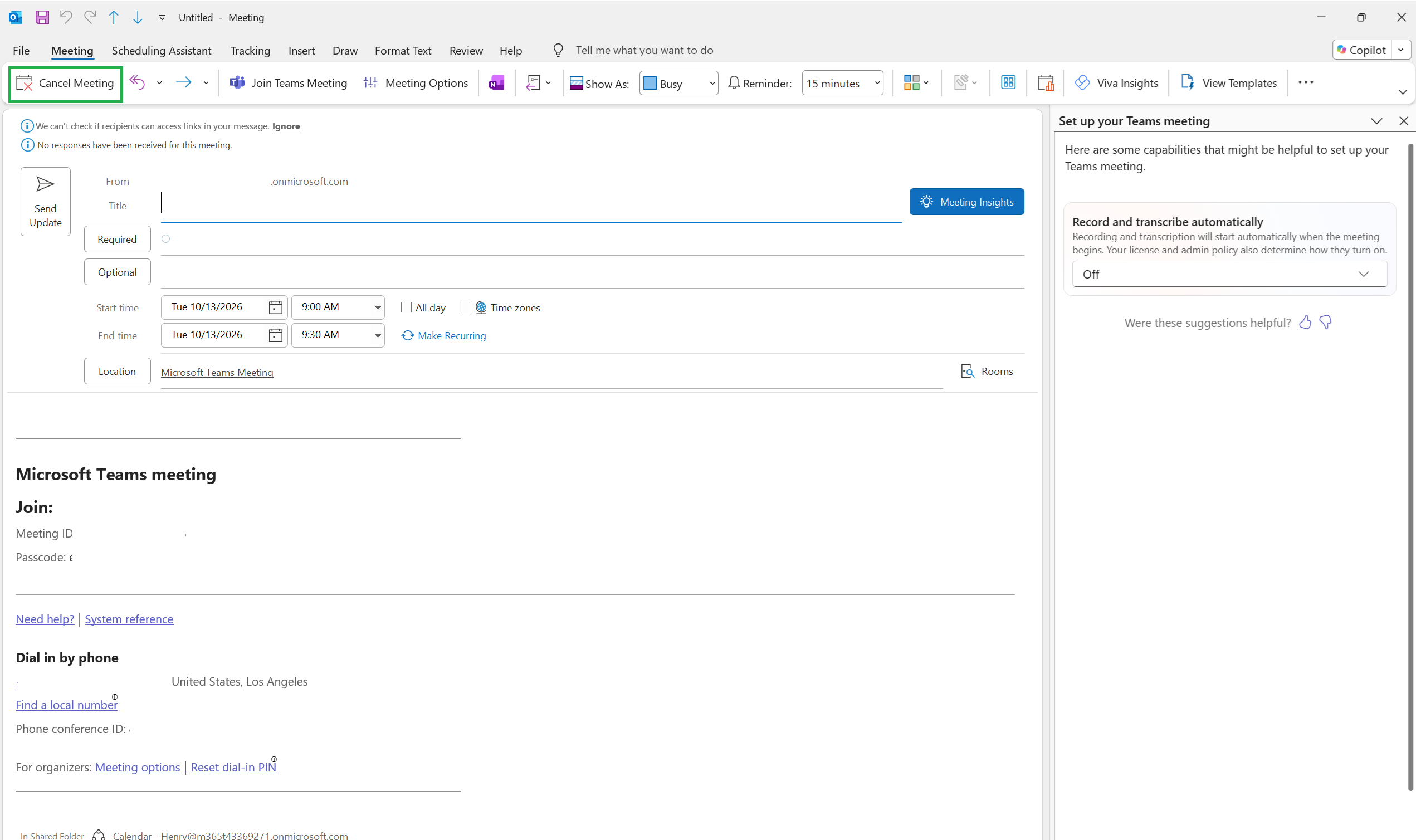Click the Required attendees button
Screen dimensions: 1416x840
click(x=117, y=239)
